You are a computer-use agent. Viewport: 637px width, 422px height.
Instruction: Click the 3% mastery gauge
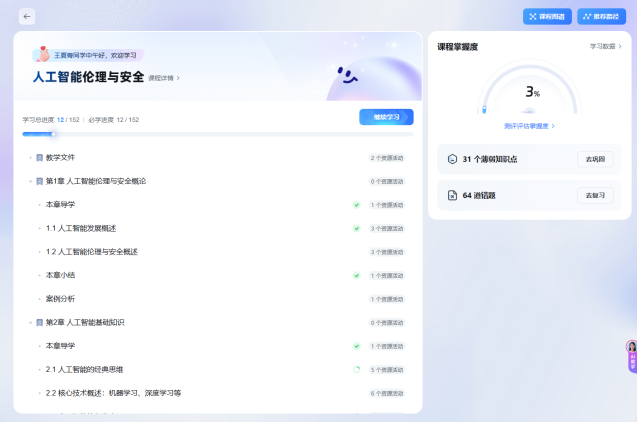(x=530, y=89)
